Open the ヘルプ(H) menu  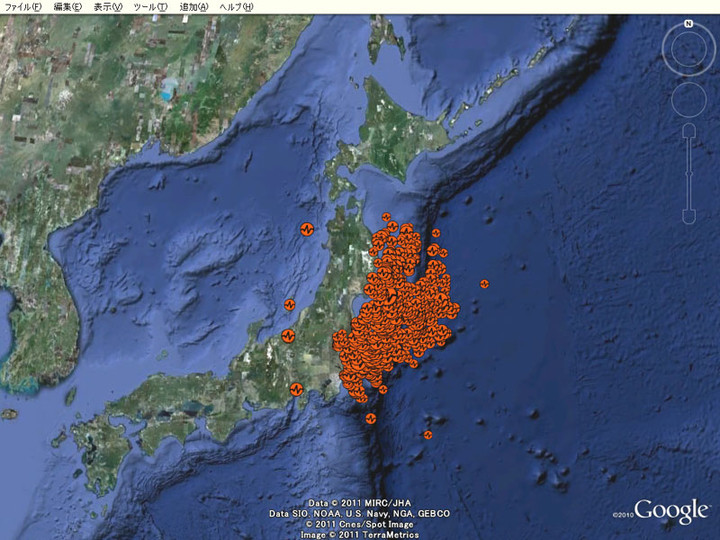click(x=236, y=7)
